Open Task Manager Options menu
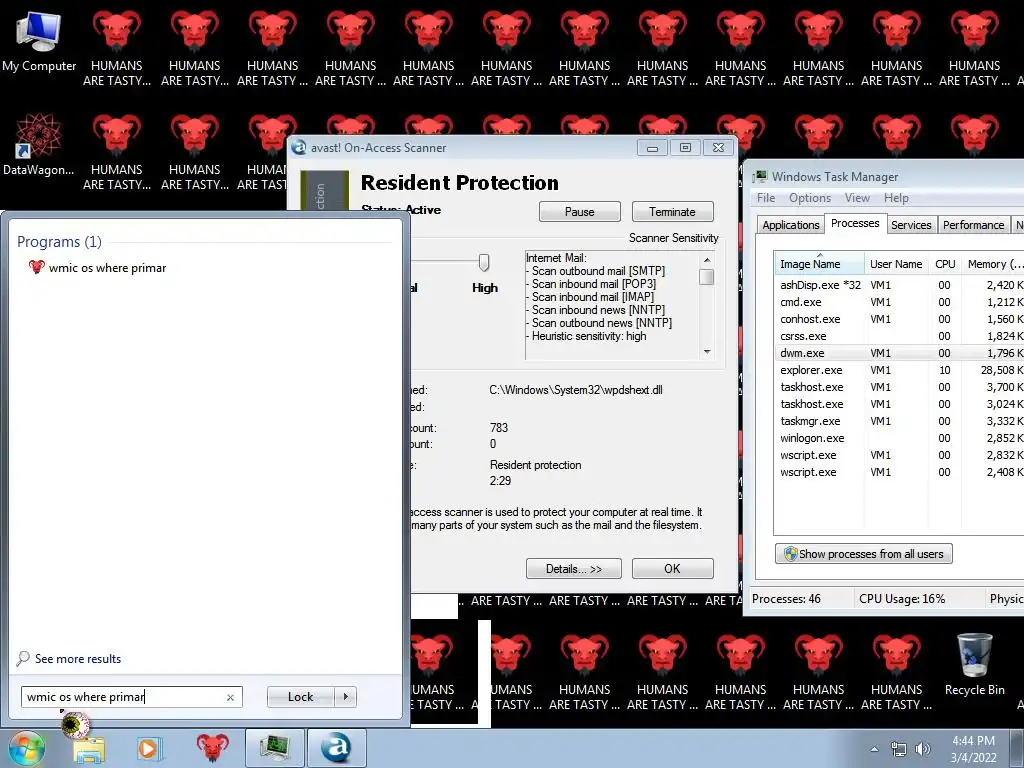 (810, 198)
